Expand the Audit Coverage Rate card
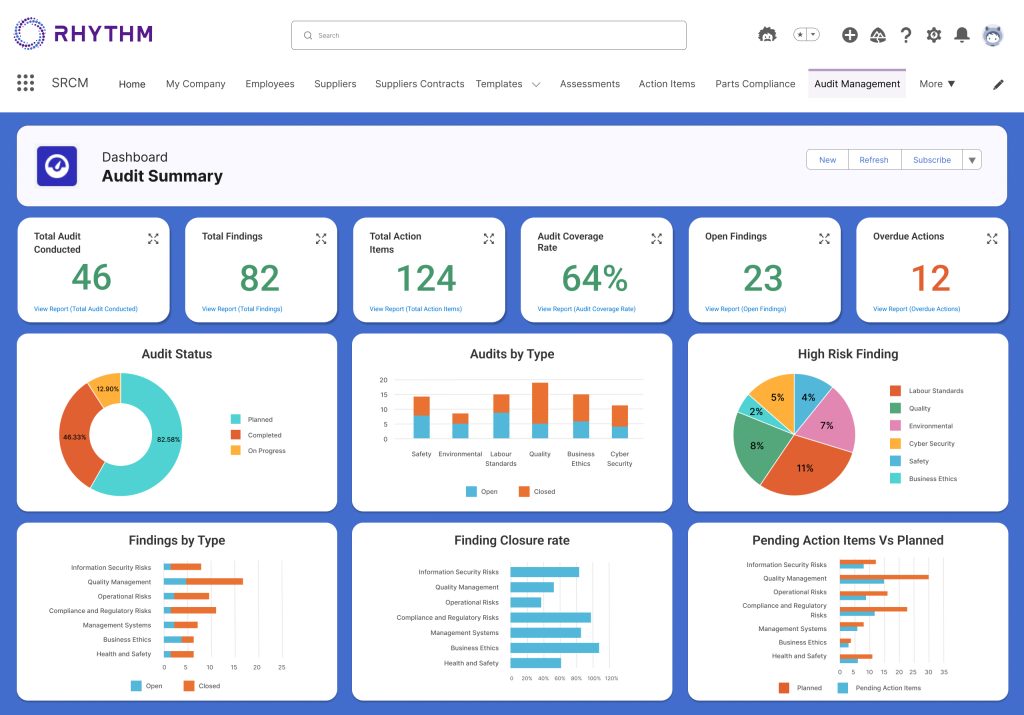The width and height of the screenshot is (1024, 715). (x=656, y=238)
